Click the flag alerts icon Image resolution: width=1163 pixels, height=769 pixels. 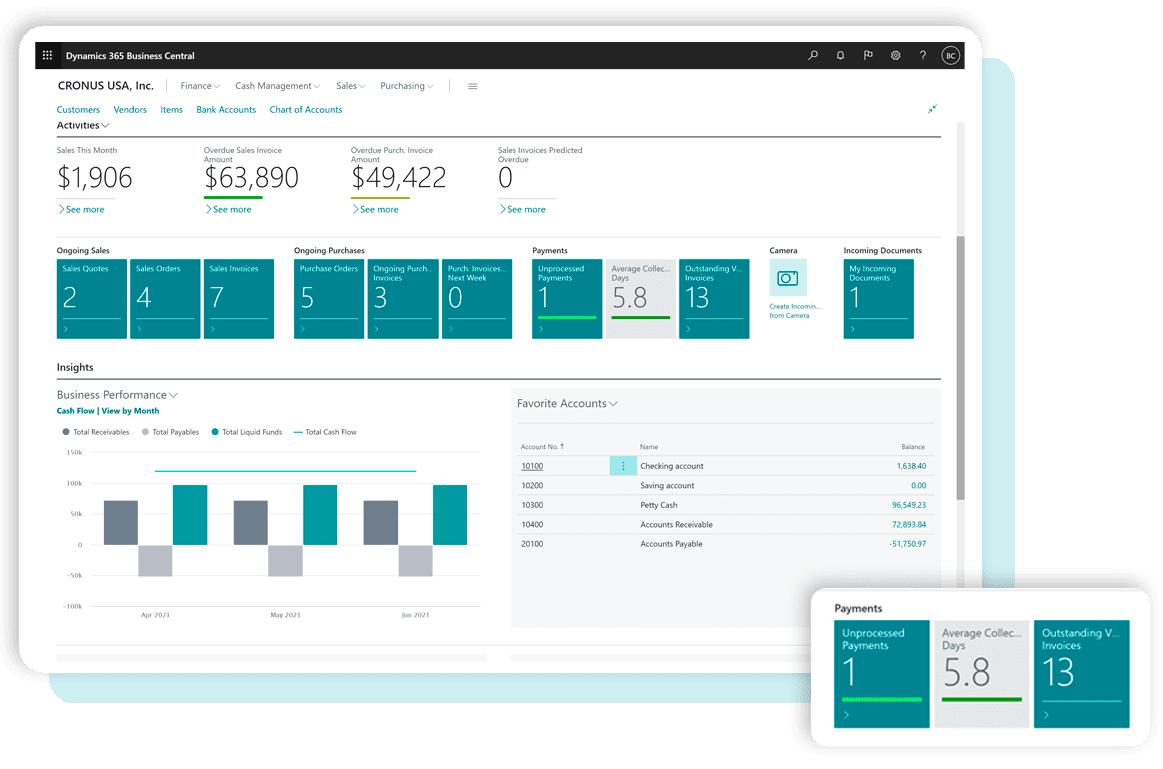point(868,55)
